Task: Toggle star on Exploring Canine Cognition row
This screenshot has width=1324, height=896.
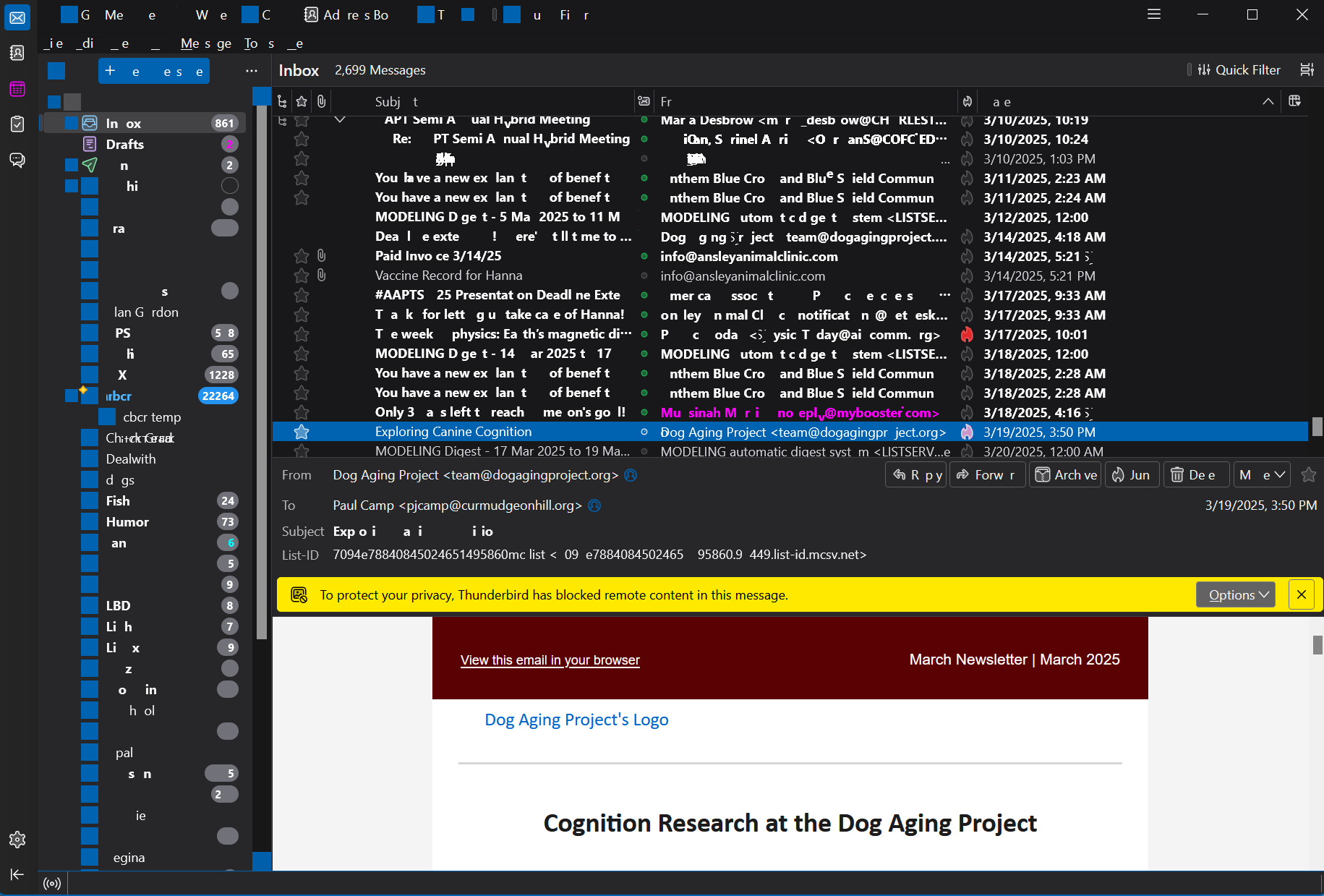Action: (302, 432)
